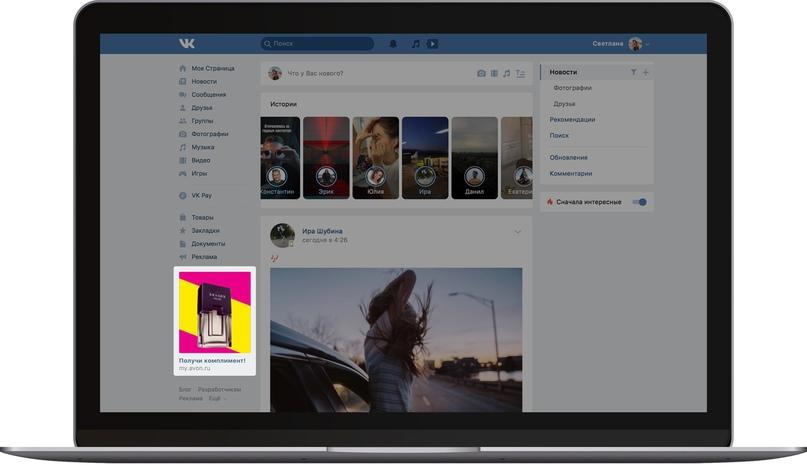The image size is (807, 473).
Task: Click Ира Шубина's post avatar
Action: tap(282, 235)
